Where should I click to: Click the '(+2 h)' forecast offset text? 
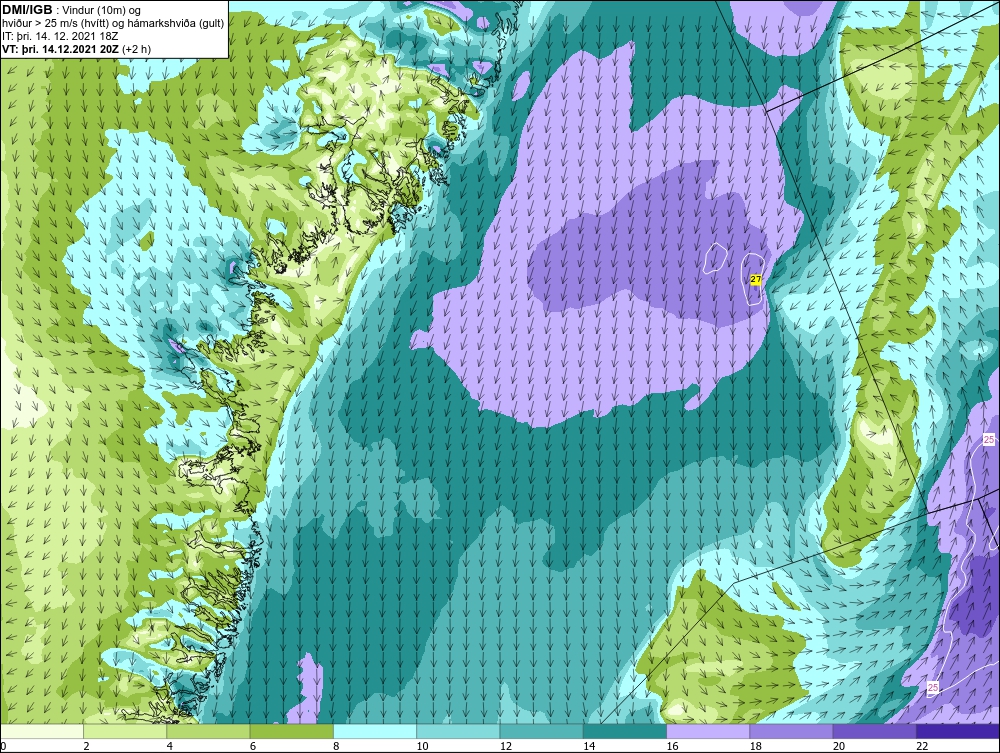(x=136, y=48)
